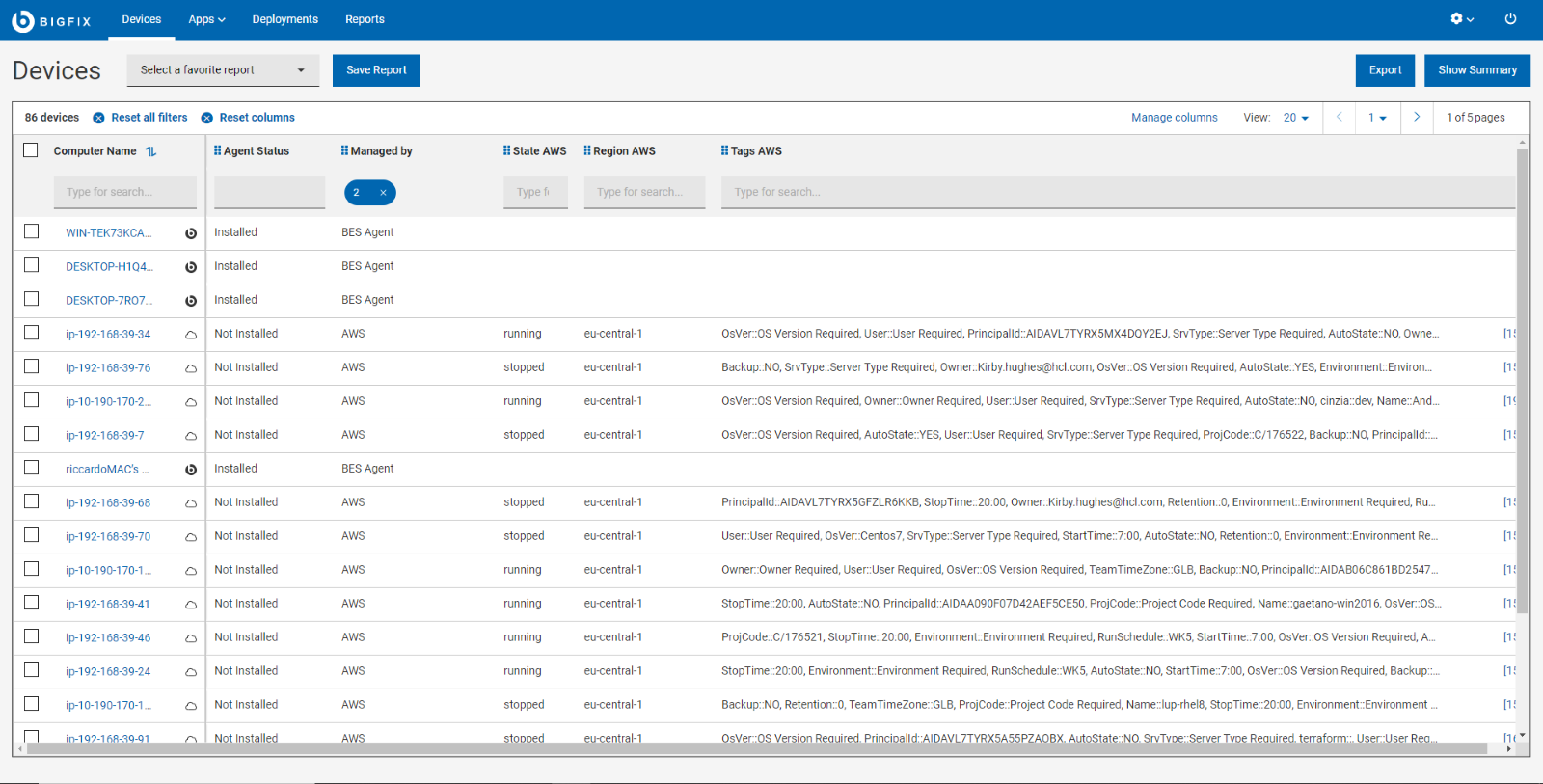Click cloud icon for ip-192-168-39-24

click(x=191, y=672)
